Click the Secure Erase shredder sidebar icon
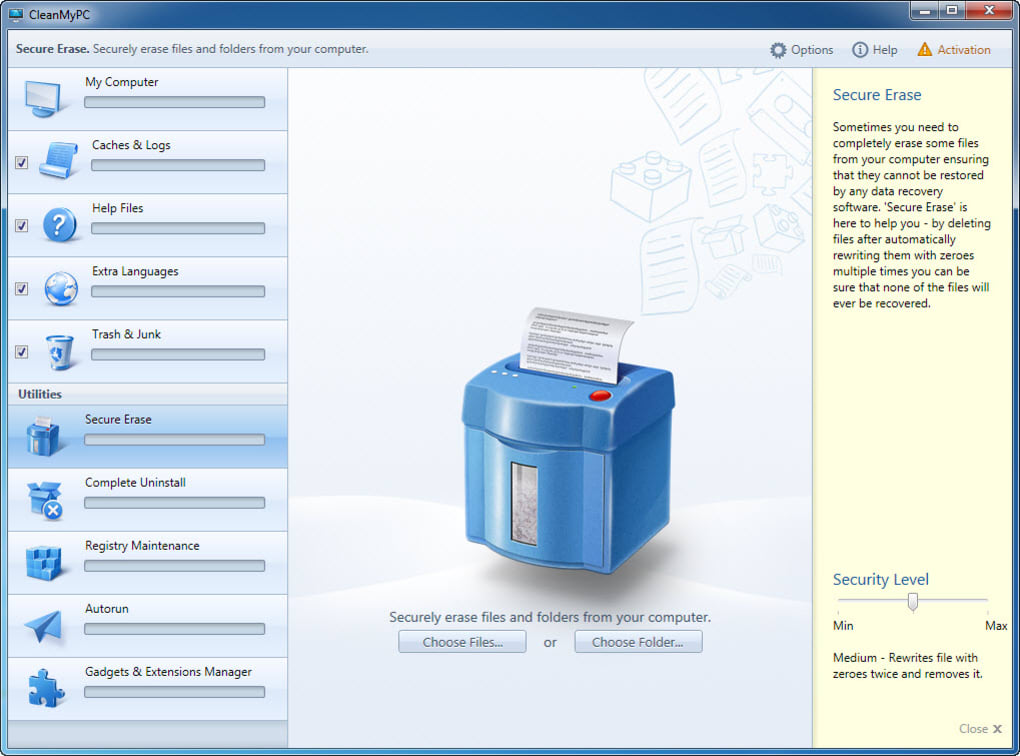Image resolution: width=1020 pixels, height=756 pixels. 42,436
